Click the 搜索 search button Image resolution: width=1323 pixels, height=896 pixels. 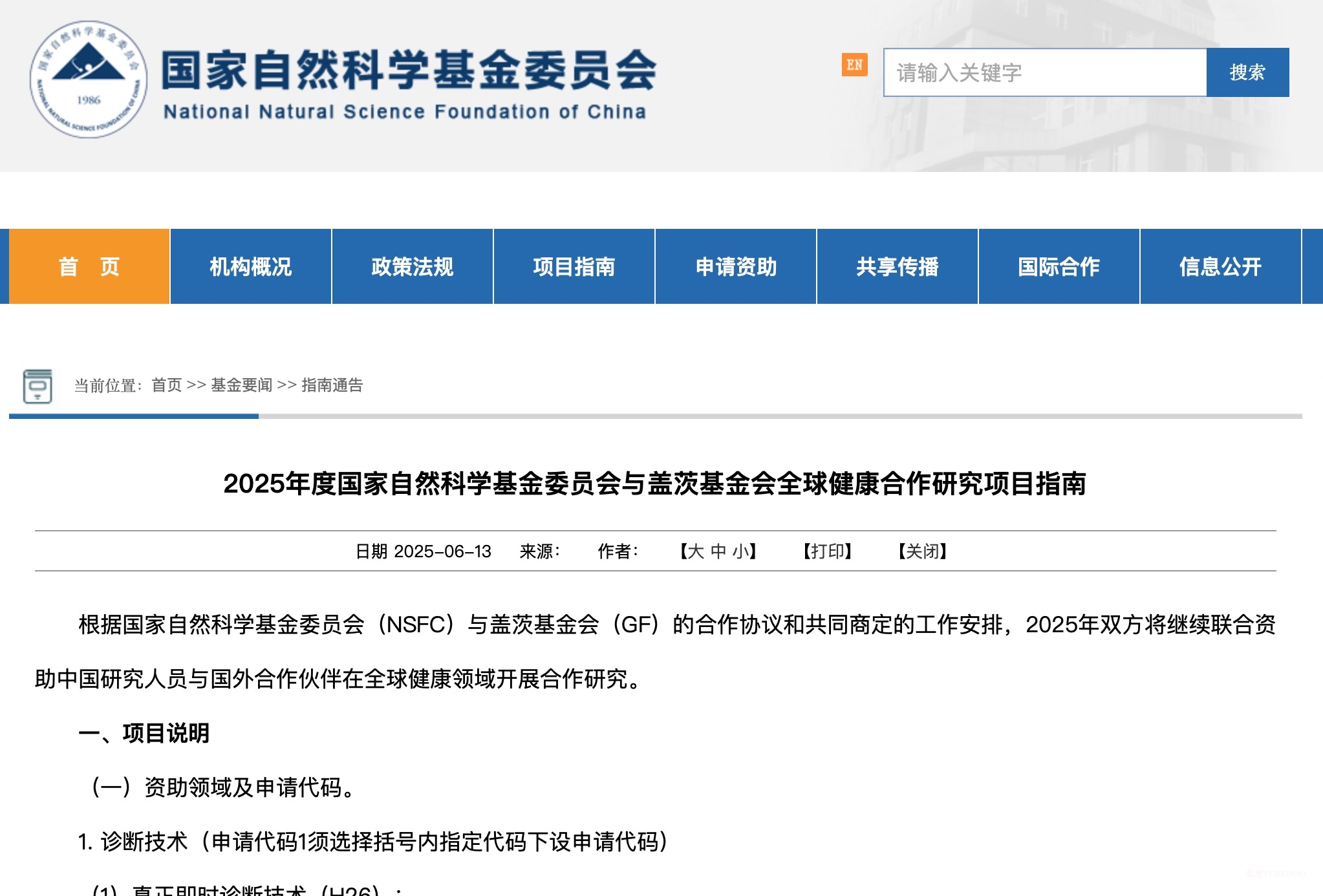pos(1247,72)
